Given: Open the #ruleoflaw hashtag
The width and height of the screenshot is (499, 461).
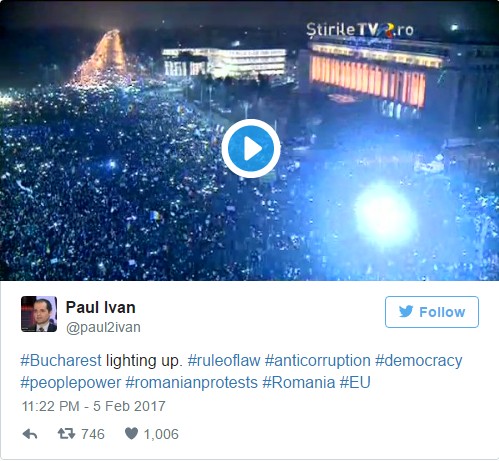Looking at the screenshot, I should 224,361.
